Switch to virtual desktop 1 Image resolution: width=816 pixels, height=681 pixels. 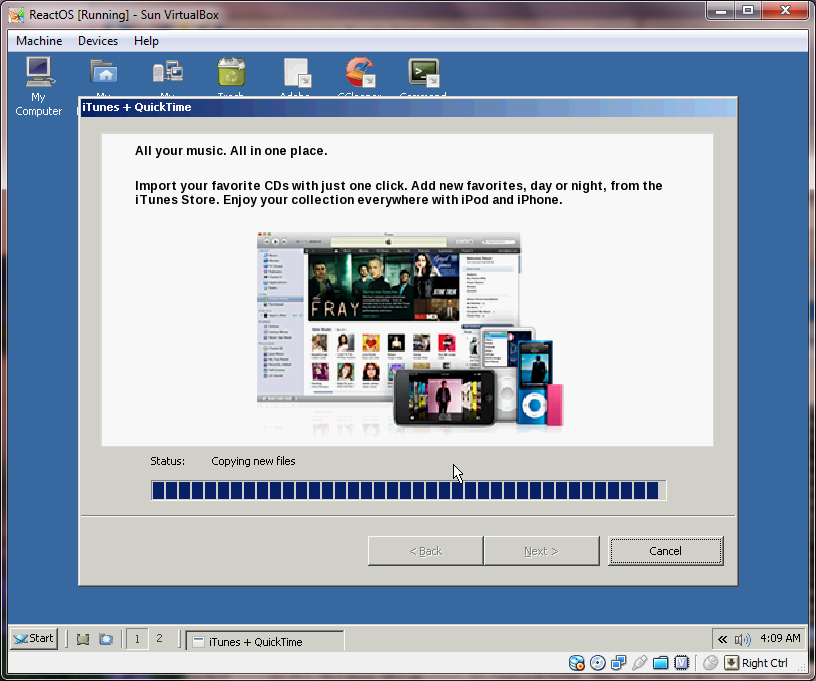click(x=136, y=639)
